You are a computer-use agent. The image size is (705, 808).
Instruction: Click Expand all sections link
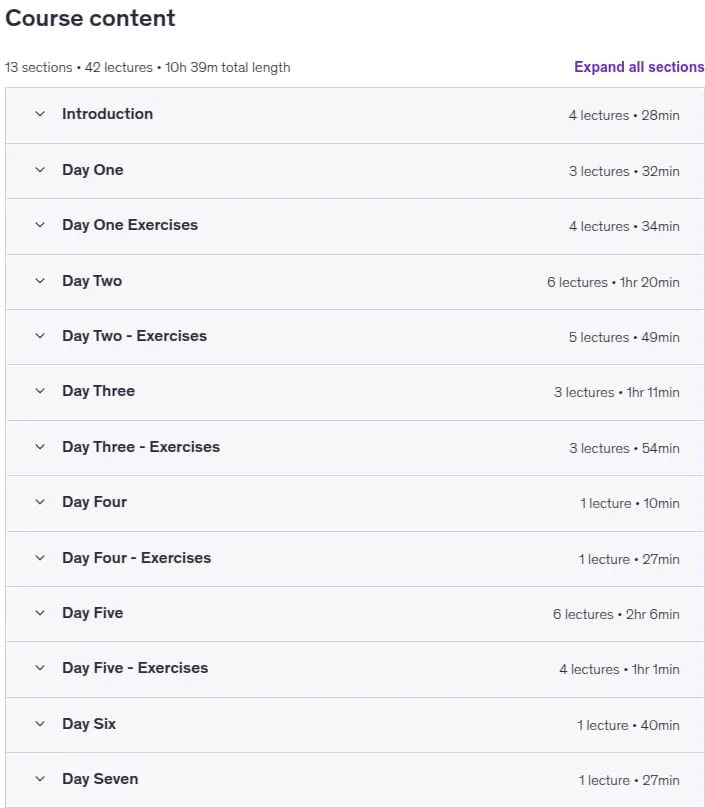pyautogui.click(x=639, y=67)
